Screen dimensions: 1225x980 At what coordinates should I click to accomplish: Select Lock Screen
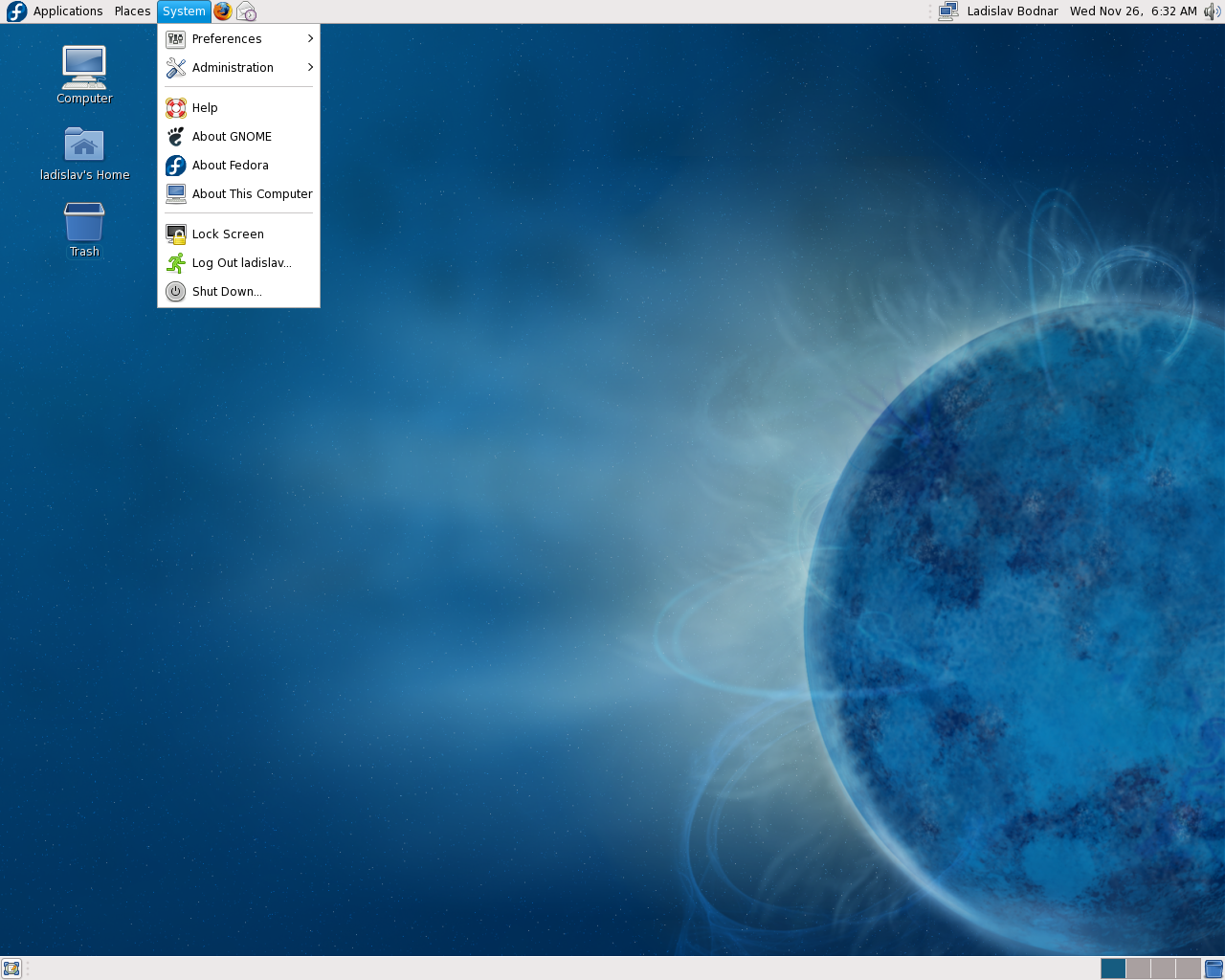(238, 234)
